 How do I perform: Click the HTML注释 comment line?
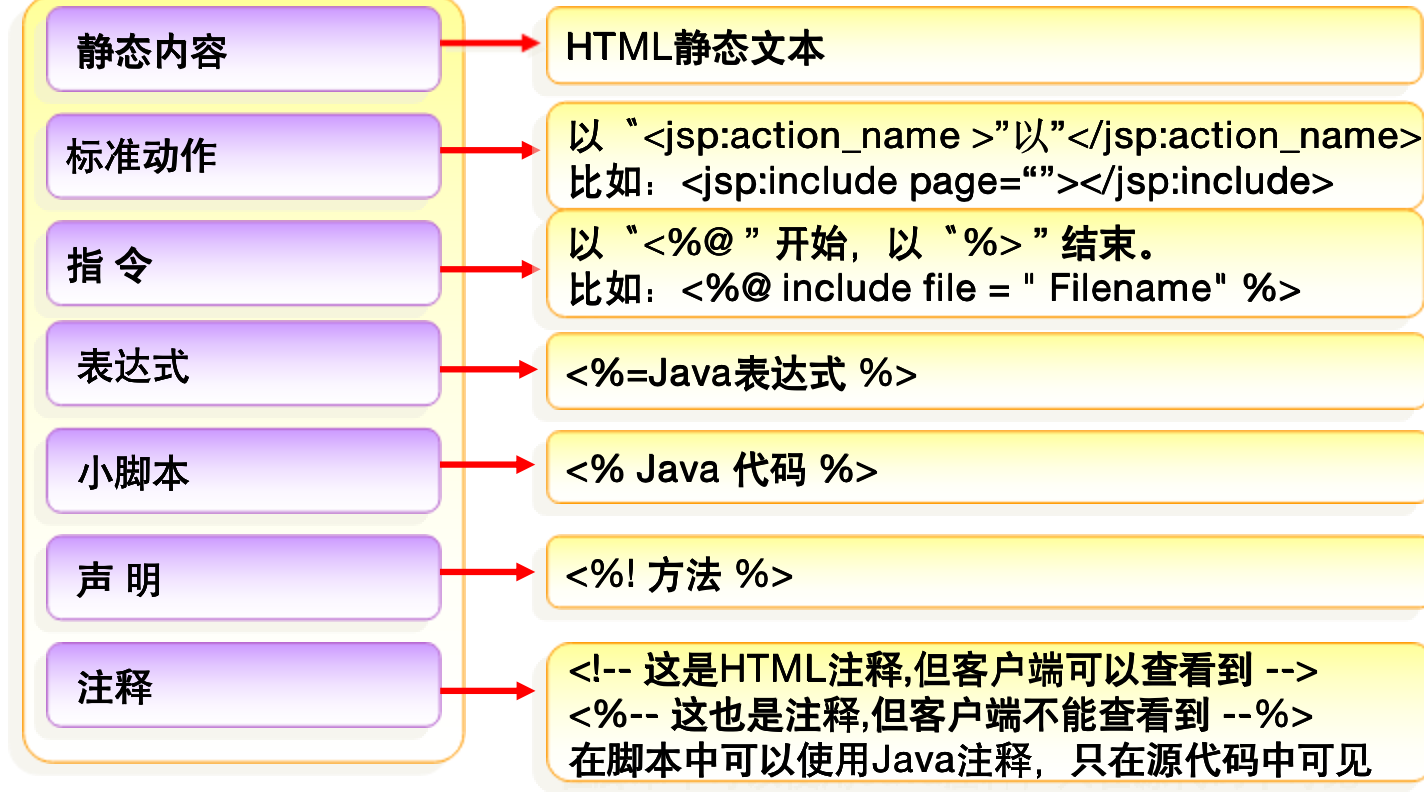[x=944, y=671]
